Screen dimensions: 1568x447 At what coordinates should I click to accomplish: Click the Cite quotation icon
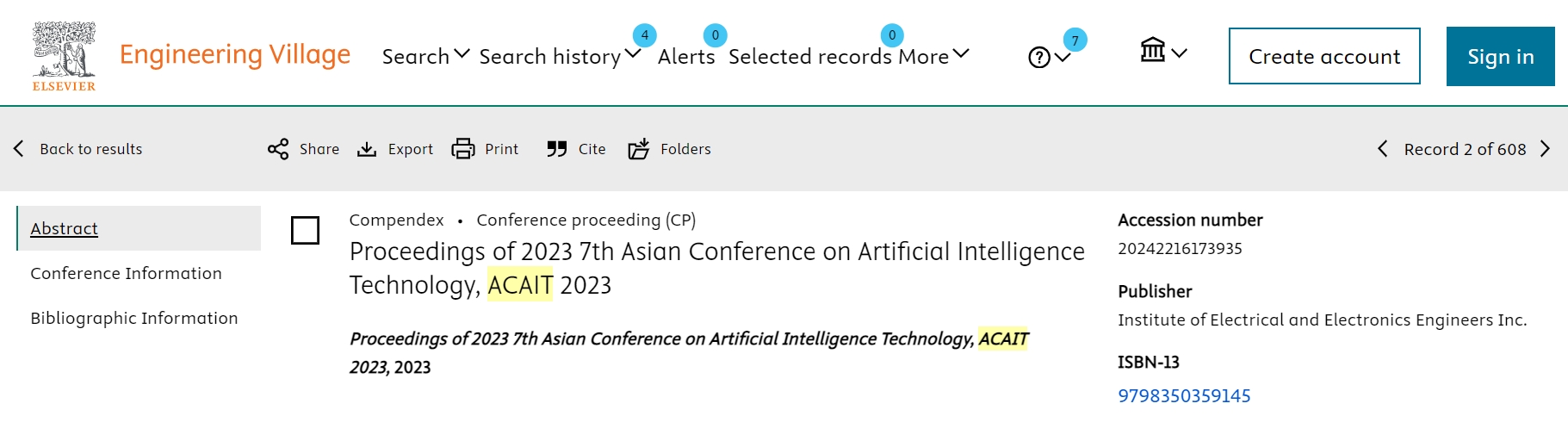557,149
